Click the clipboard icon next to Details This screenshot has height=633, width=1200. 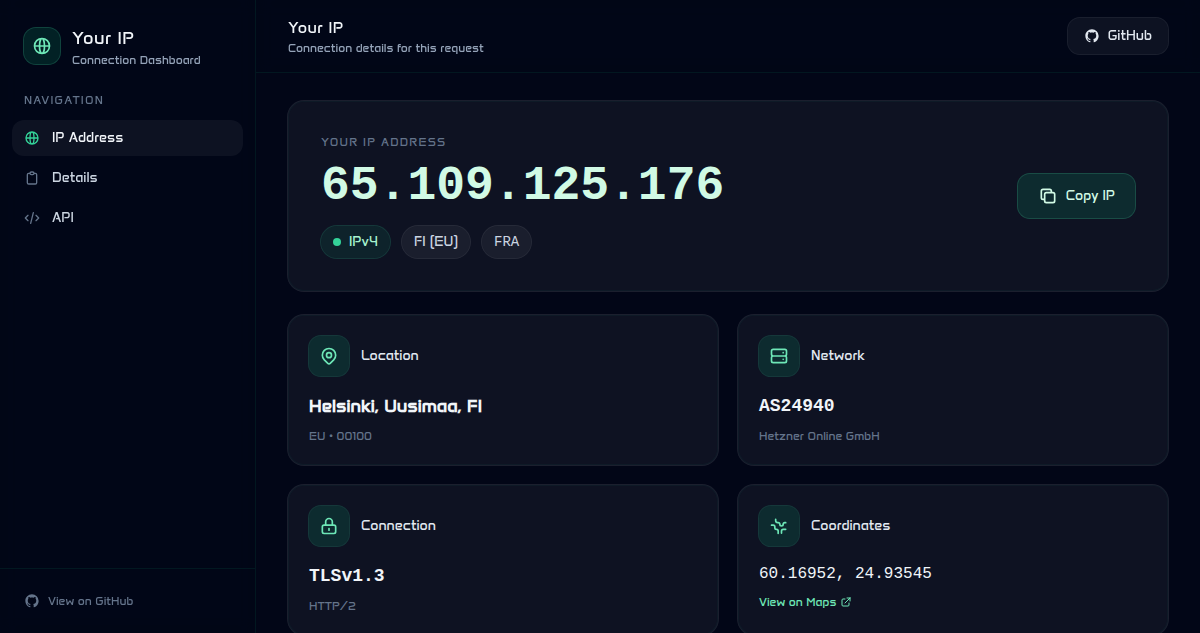pyautogui.click(x=32, y=178)
